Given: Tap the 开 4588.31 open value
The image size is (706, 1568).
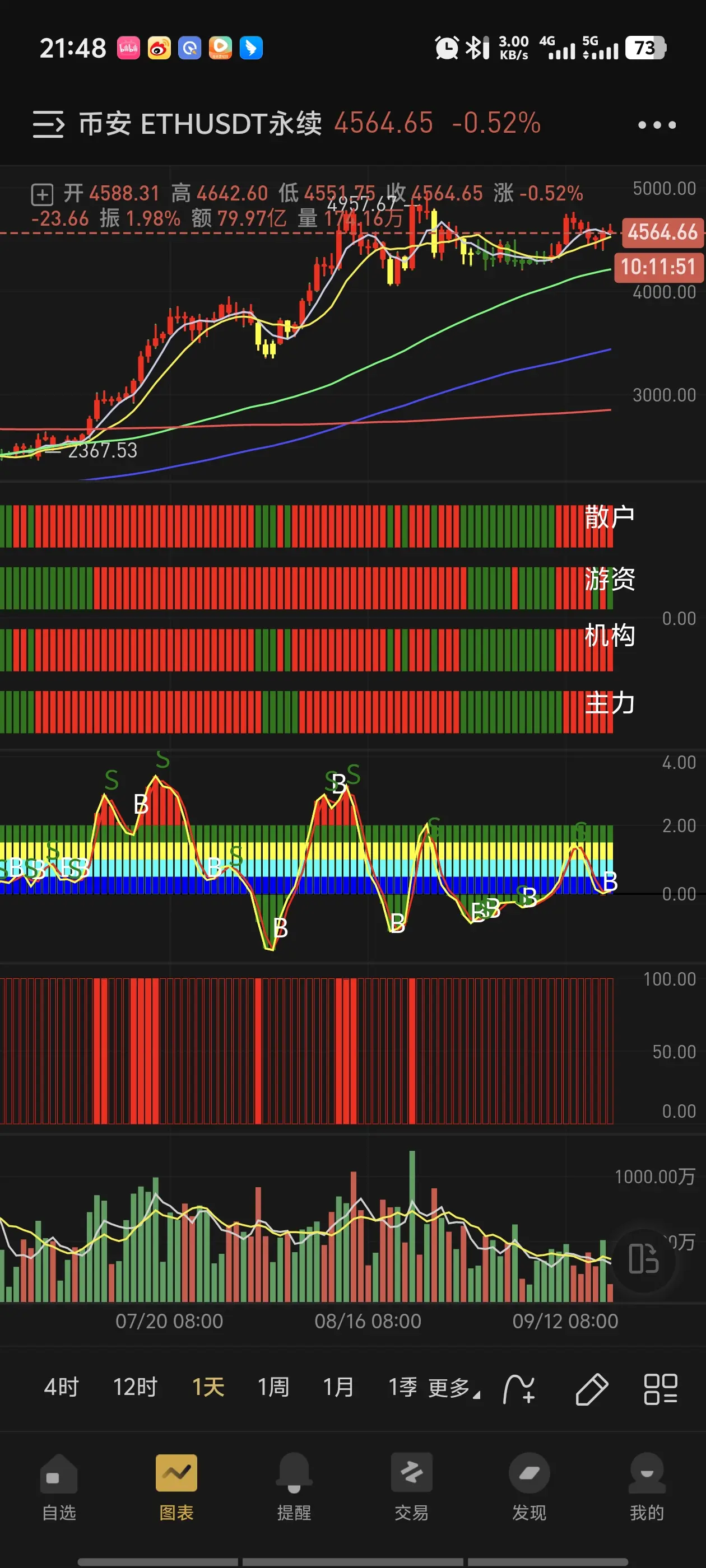Looking at the screenshot, I should [x=112, y=194].
